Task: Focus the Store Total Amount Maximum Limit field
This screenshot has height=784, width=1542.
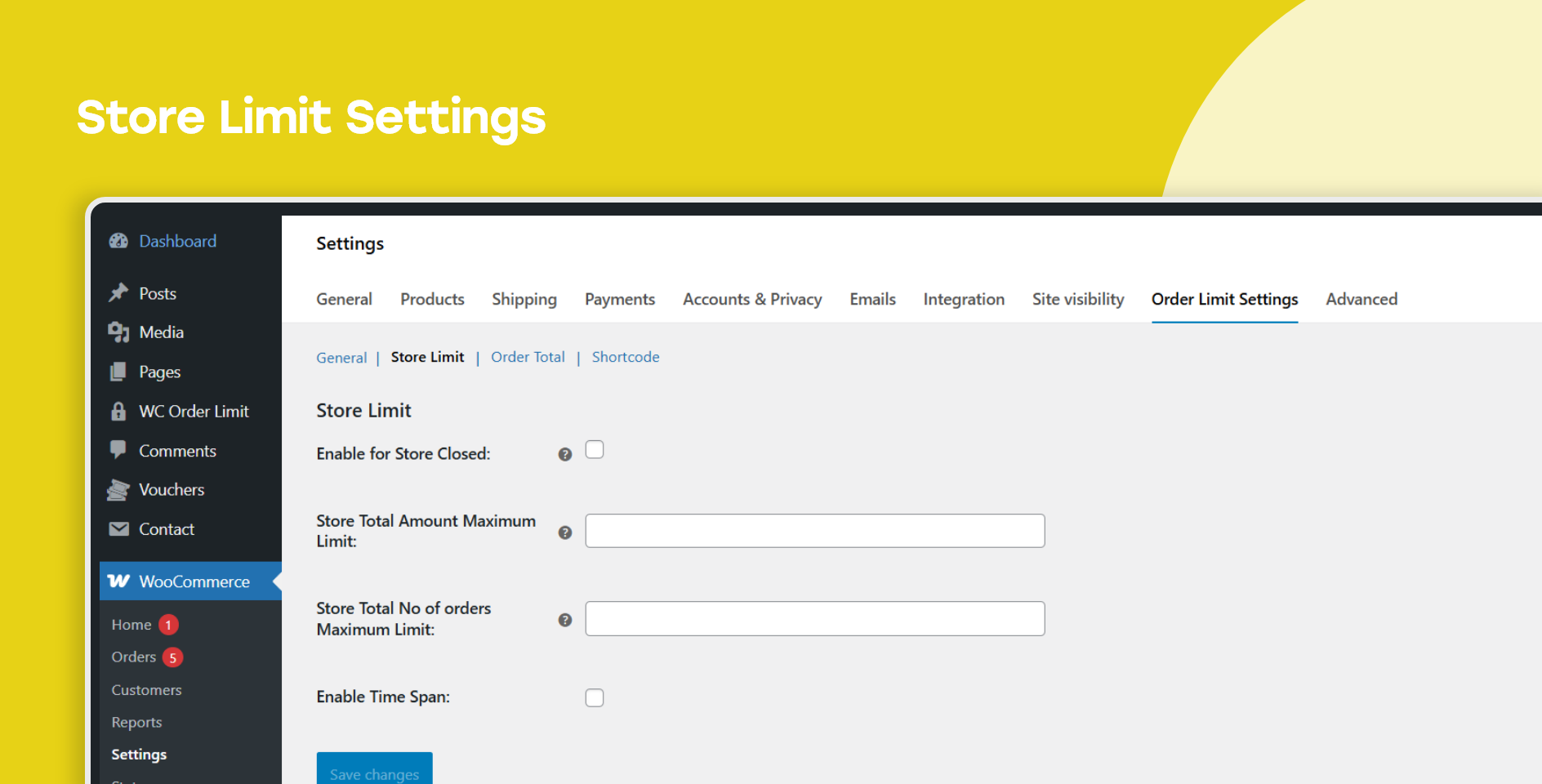Action: 814,531
